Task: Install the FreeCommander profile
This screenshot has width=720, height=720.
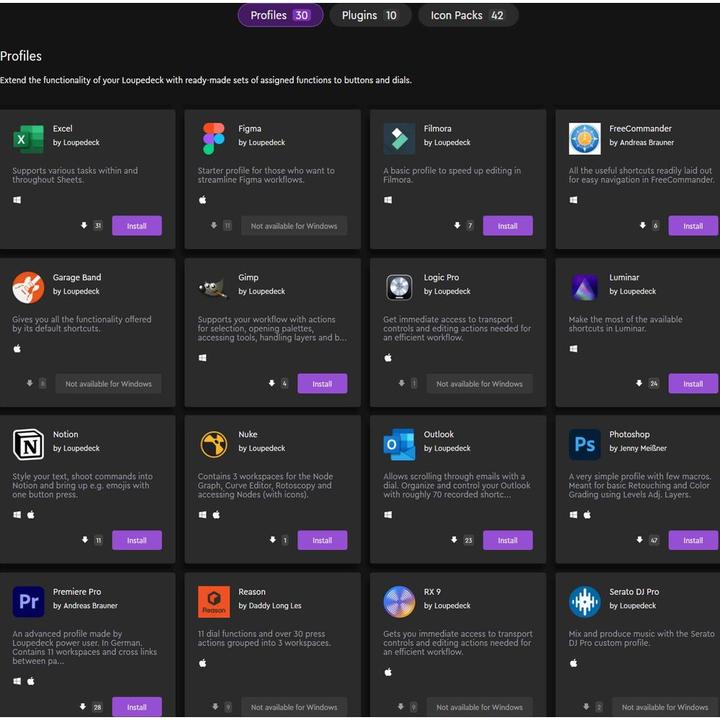Action: pos(693,226)
